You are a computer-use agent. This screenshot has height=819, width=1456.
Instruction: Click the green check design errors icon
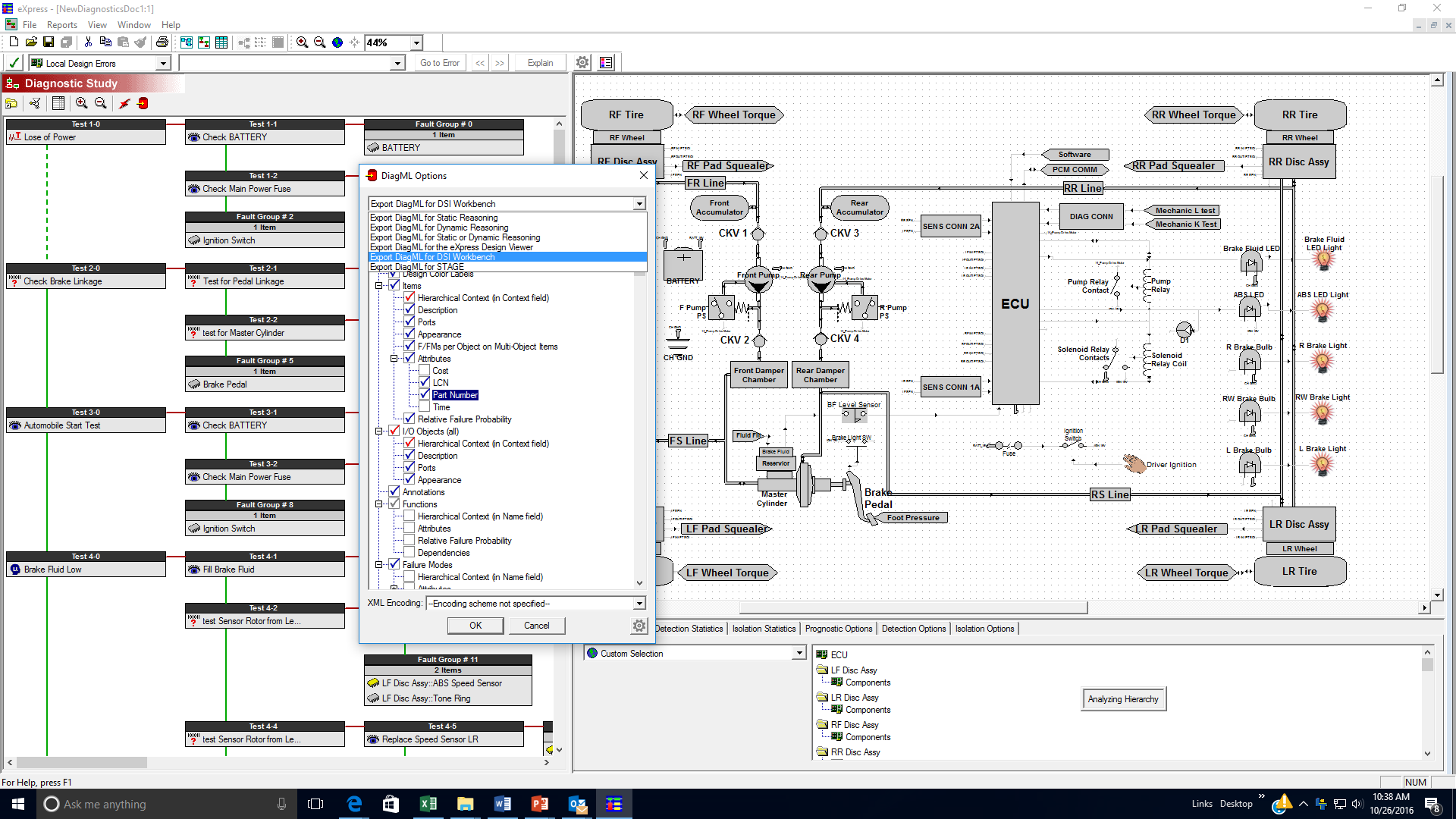(x=14, y=63)
